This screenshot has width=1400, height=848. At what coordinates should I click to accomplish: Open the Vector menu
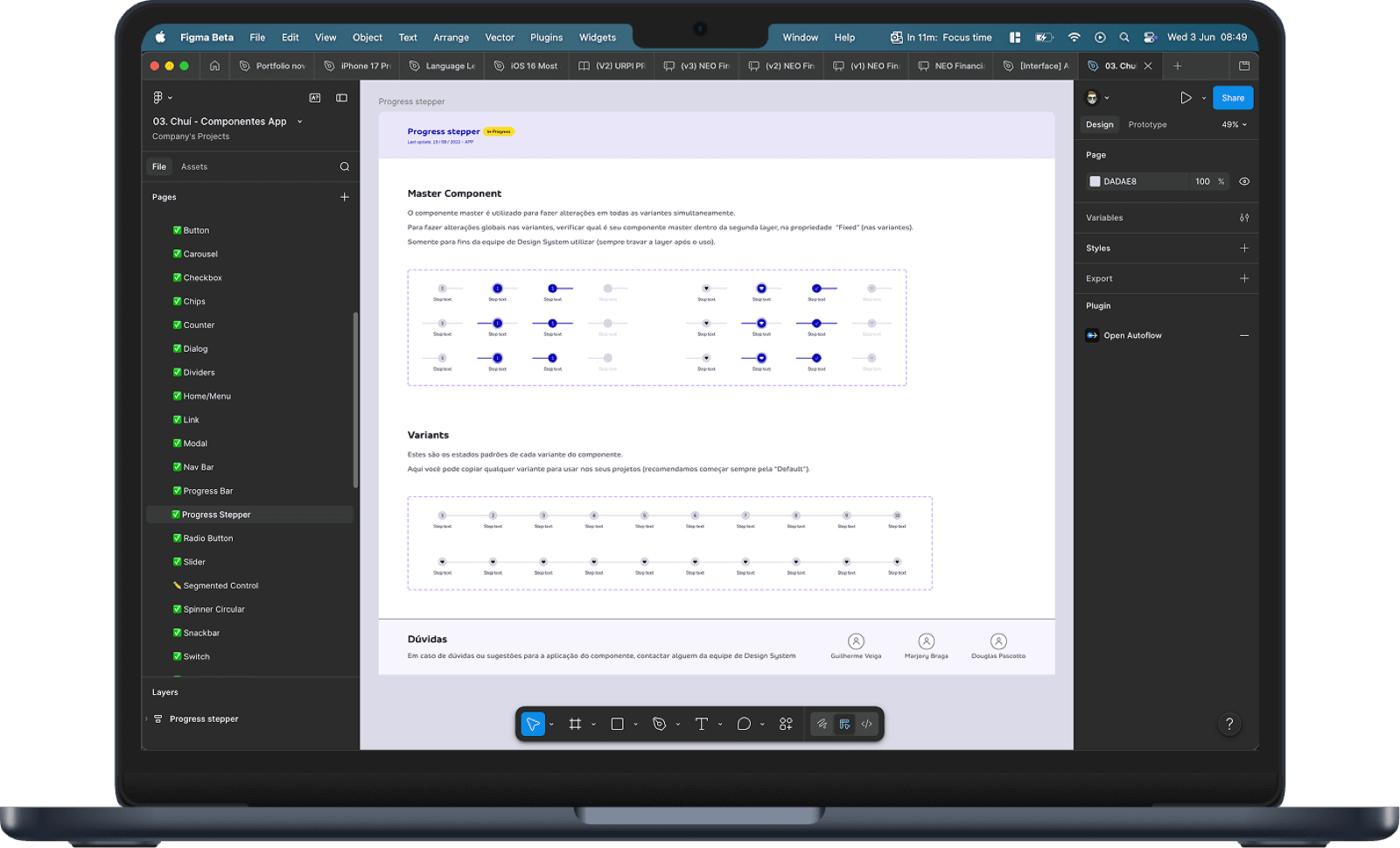tap(500, 38)
